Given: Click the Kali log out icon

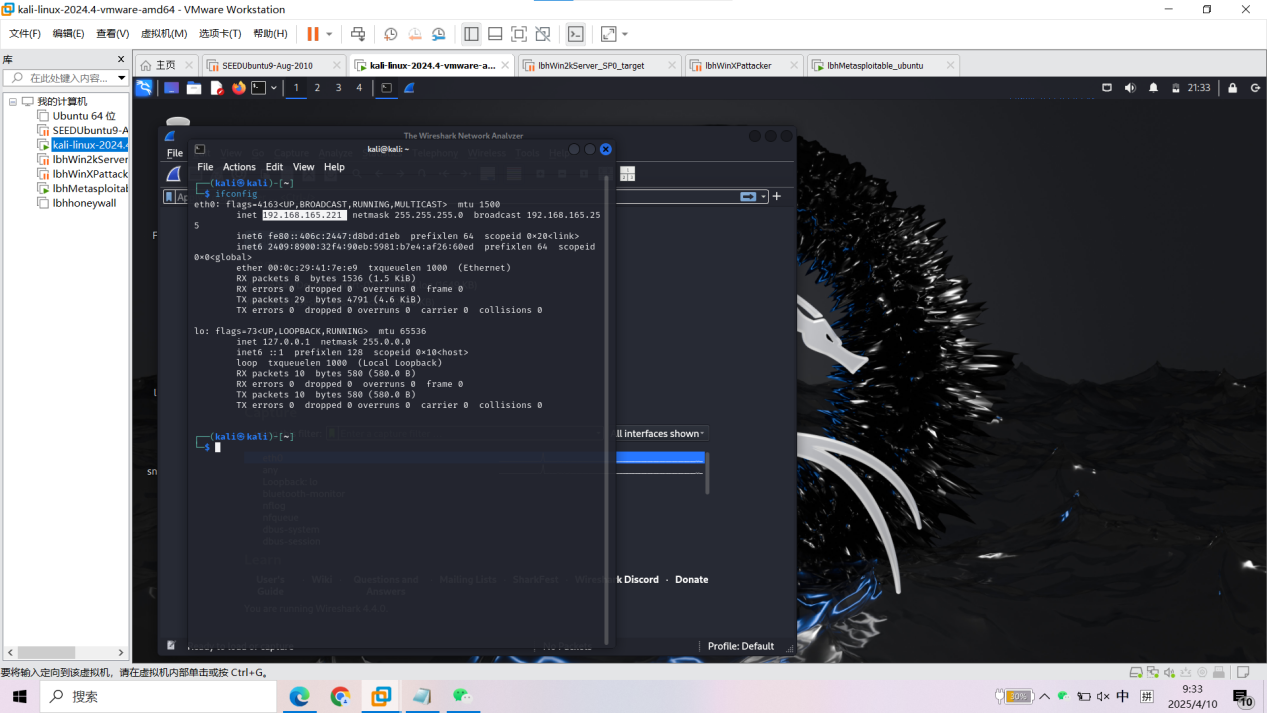Looking at the screenshot, I should [x=1255, y=88].
